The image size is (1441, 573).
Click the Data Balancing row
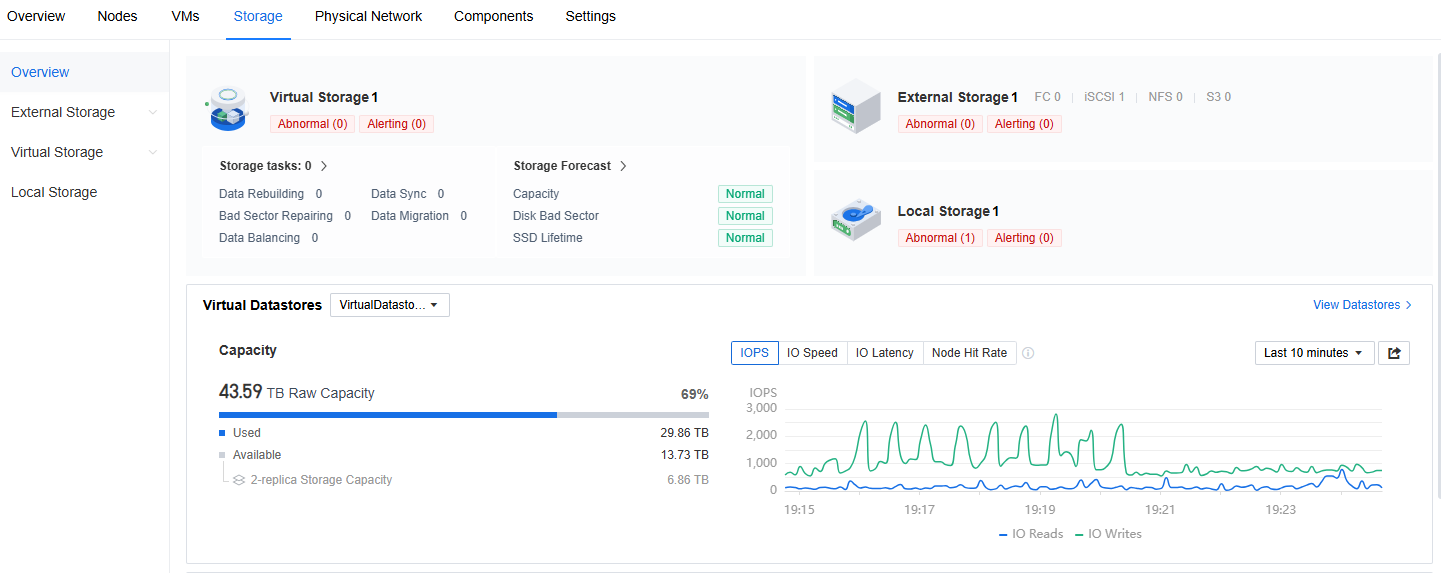(x=269, y=238)
